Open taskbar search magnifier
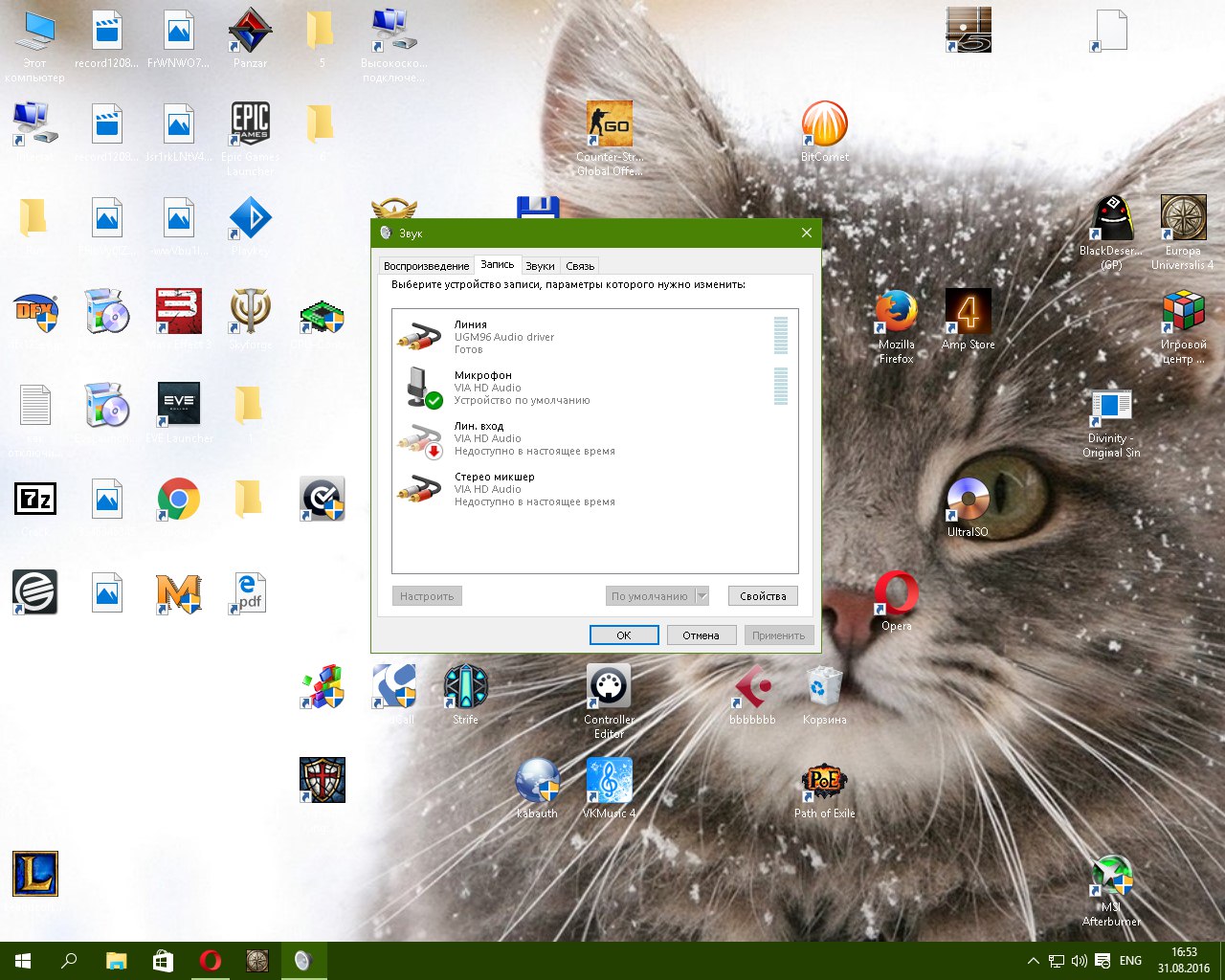 click(69, 961)
